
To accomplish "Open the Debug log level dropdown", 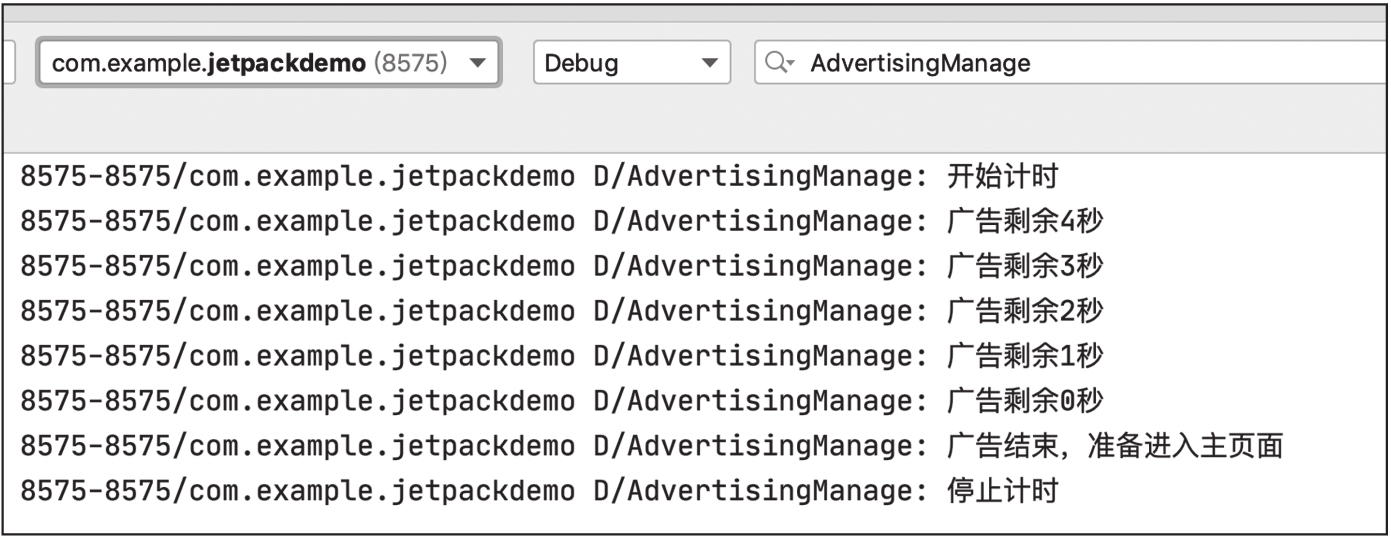I will (x=632, y=63).
